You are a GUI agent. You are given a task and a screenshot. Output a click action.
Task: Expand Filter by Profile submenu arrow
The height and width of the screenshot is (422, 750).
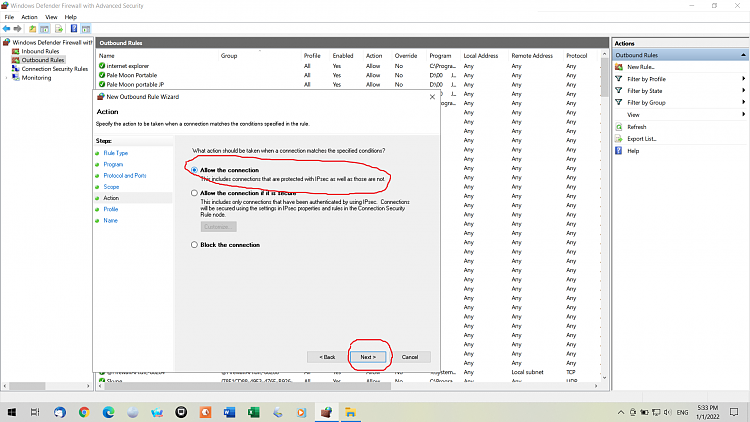743,79
